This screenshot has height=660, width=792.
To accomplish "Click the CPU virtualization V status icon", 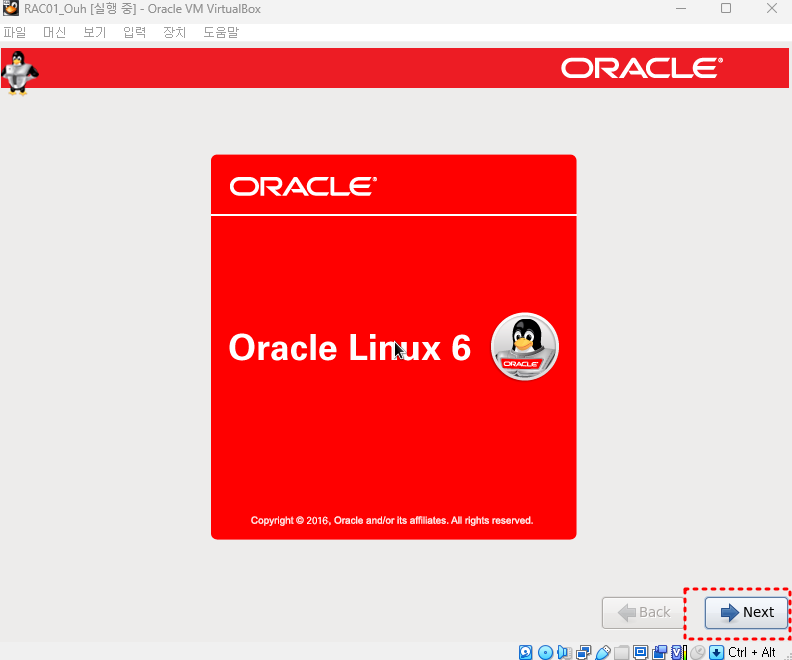I will point(679,652).
